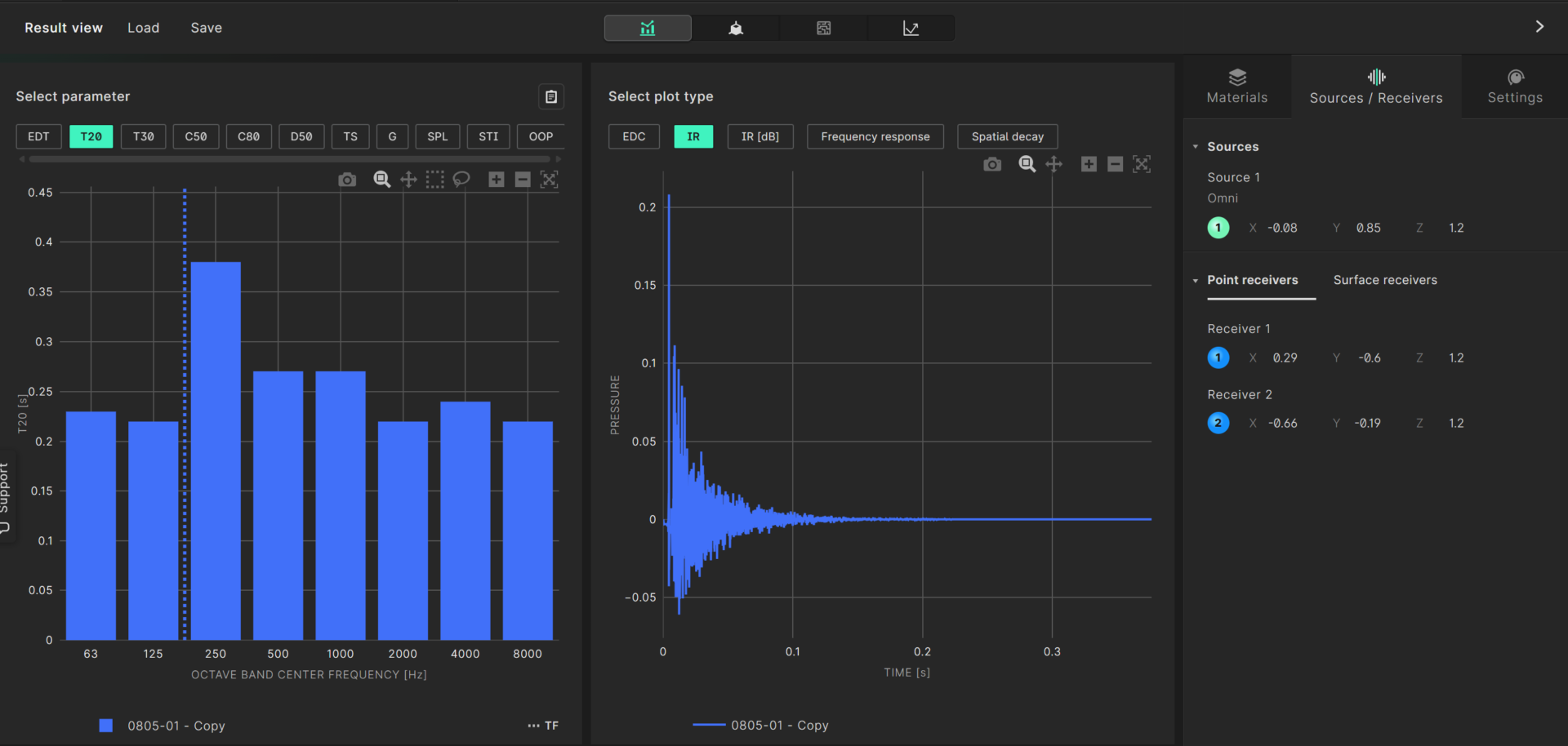Click zoom in plus icon on IR plot
This screenshot has height=746, width=1568.
click(1089, 165)
